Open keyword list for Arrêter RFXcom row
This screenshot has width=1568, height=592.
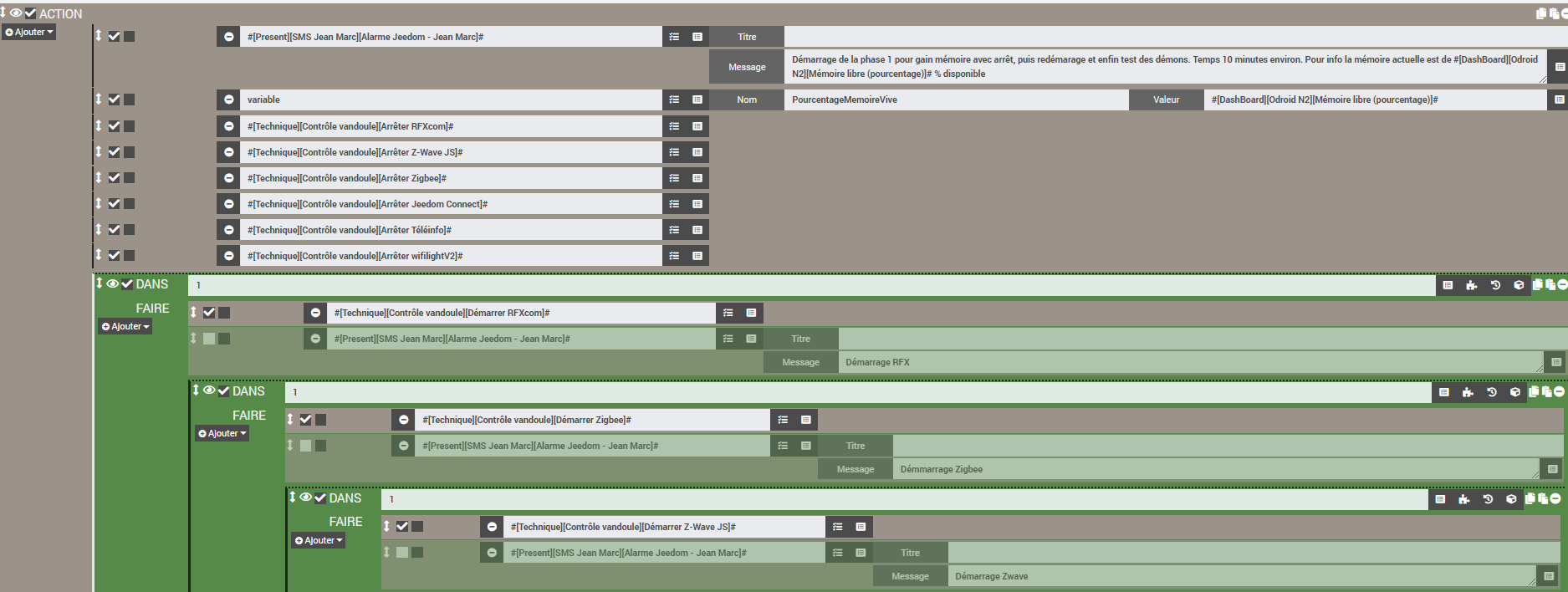[x=674, y=126]
